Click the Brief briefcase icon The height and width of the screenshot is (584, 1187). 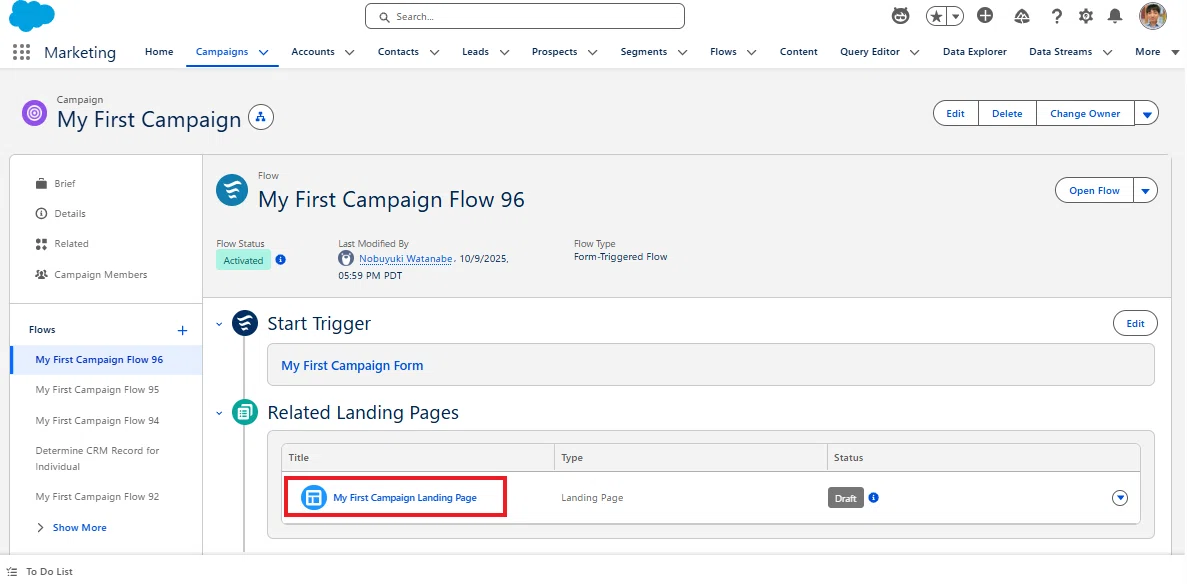coord(42,184)
